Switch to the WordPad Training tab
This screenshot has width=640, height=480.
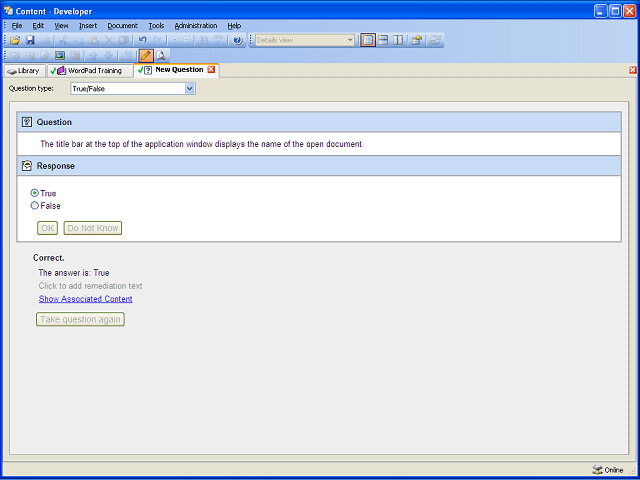[x=90, y=71]
